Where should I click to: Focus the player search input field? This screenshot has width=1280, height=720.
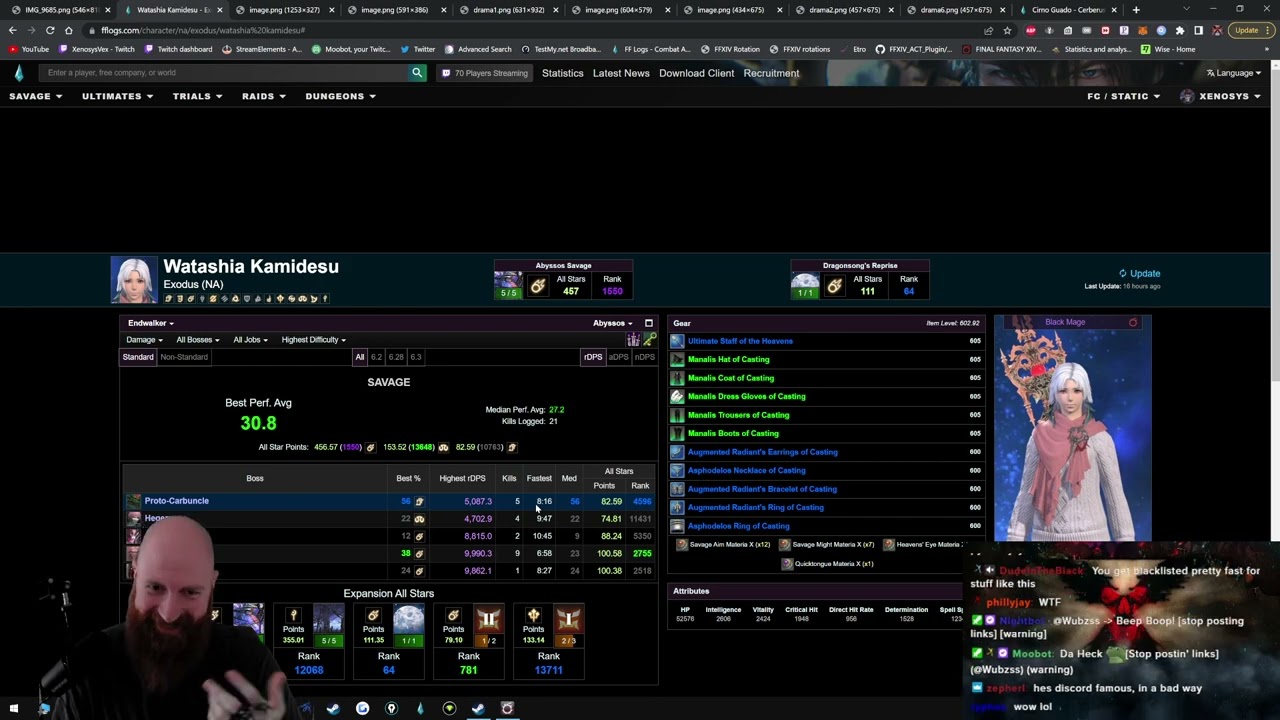pos(225,72)
